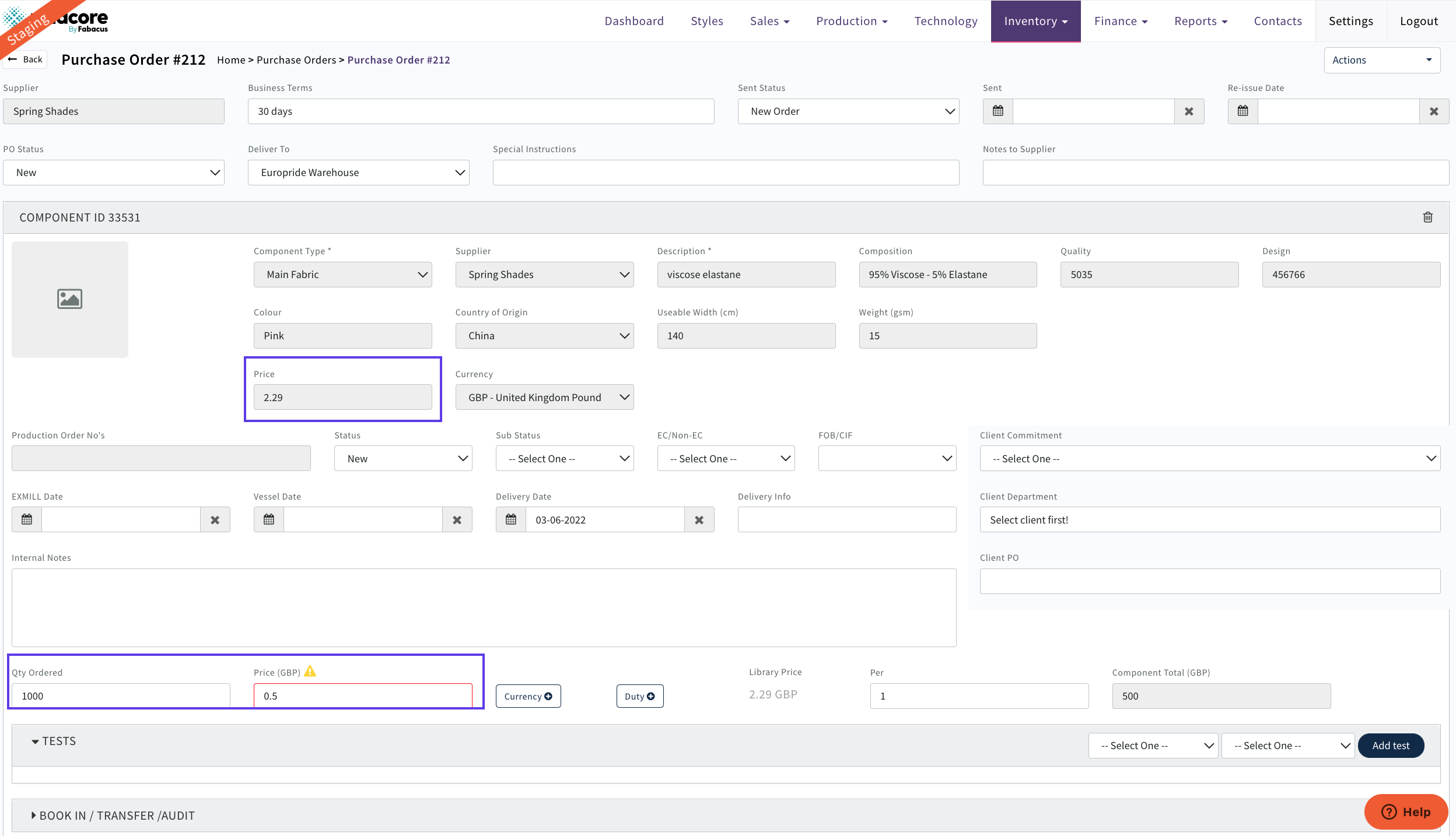Viewport: 1456px width, 836px height.
Task: Expand the BOOK IN / TRANSFER /AUDIT section
Action: pos(117,816)
